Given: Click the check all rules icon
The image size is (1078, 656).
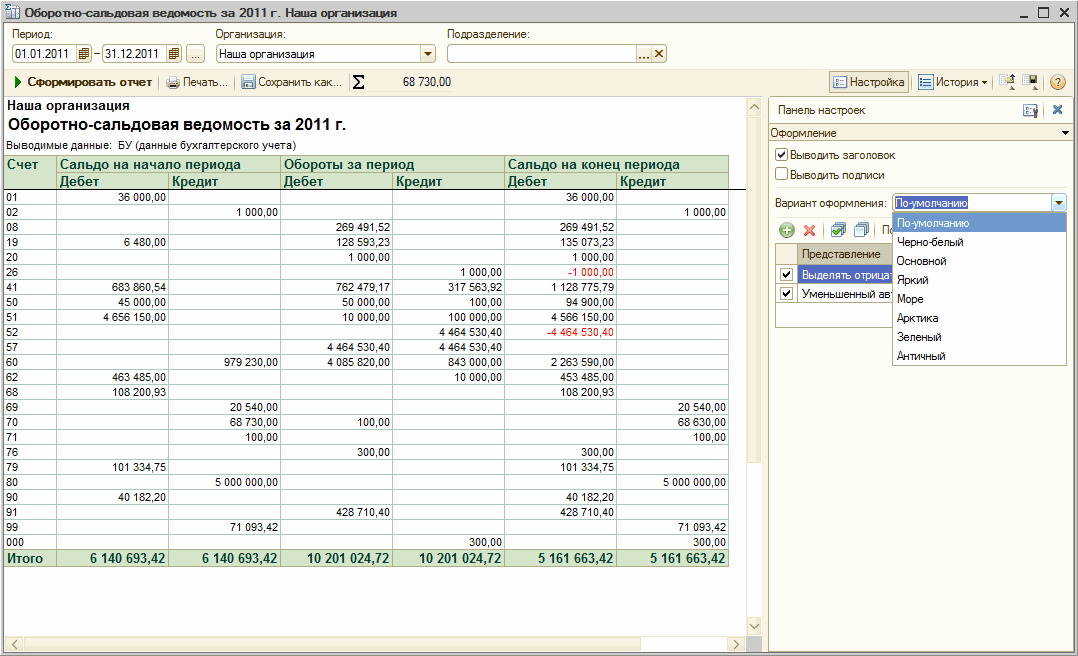Looking at the screenshot, I should click(x=838, y=230).
